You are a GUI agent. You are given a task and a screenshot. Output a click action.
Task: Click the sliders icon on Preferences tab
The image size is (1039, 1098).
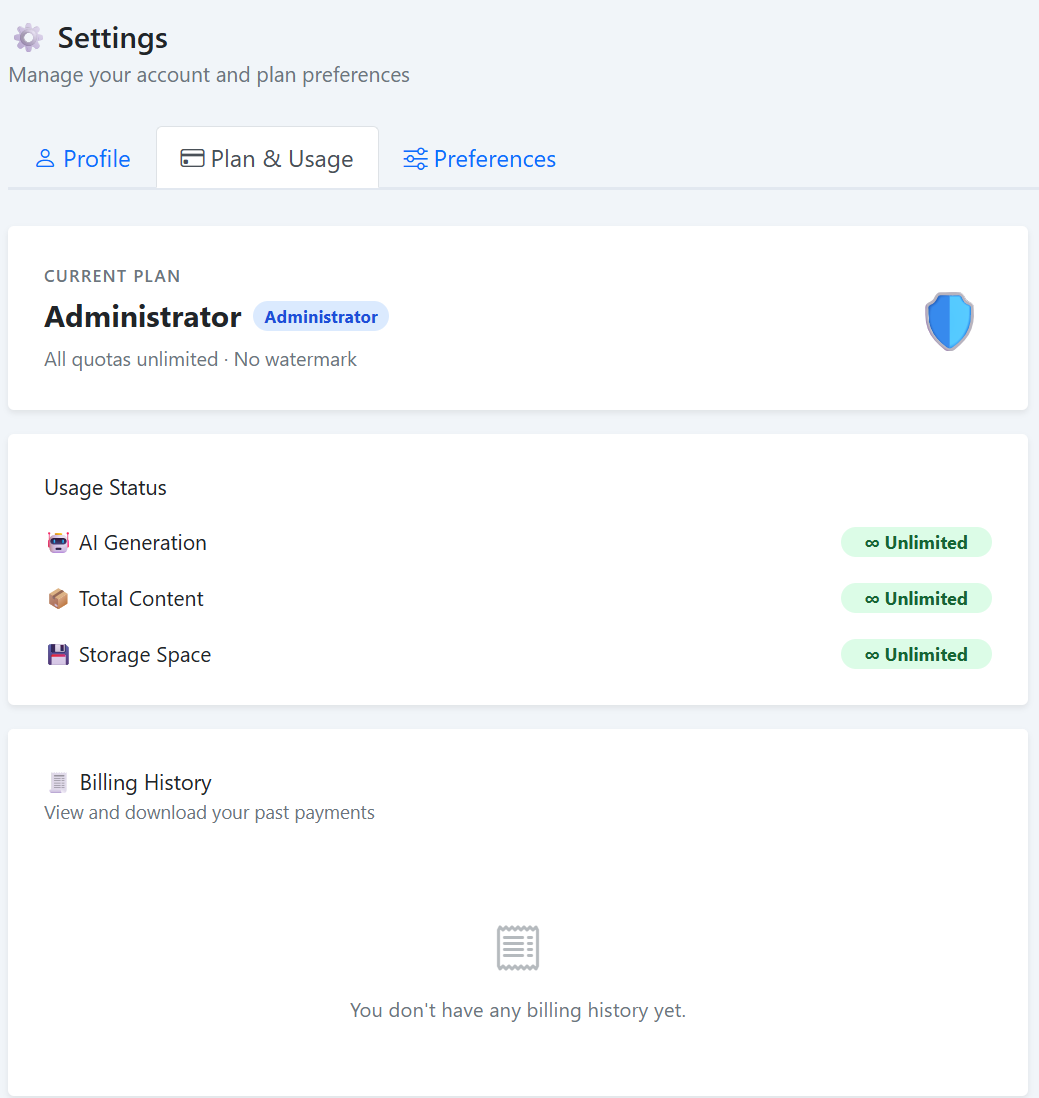click(415, 159)
